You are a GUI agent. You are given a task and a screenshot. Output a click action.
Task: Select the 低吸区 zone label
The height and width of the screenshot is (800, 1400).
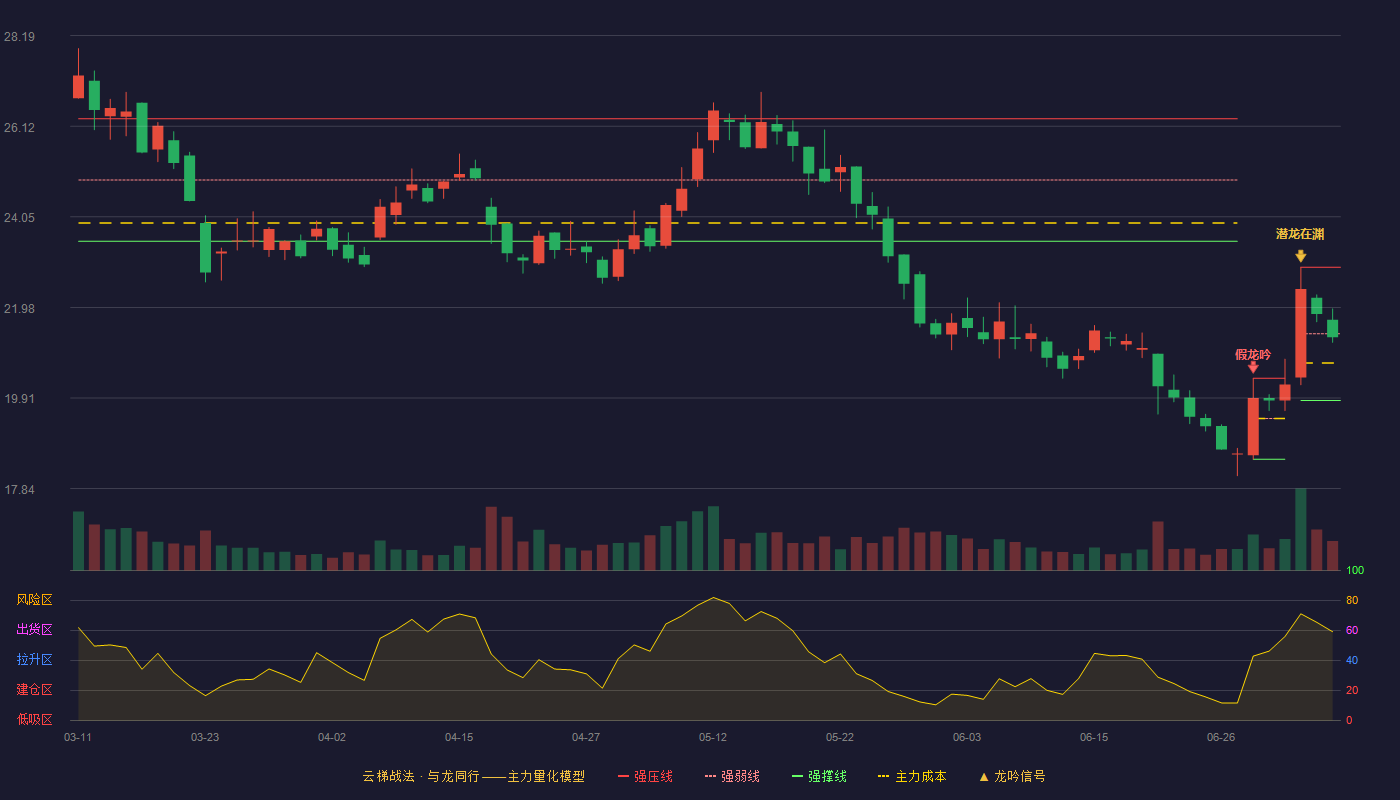pos(34,720)
